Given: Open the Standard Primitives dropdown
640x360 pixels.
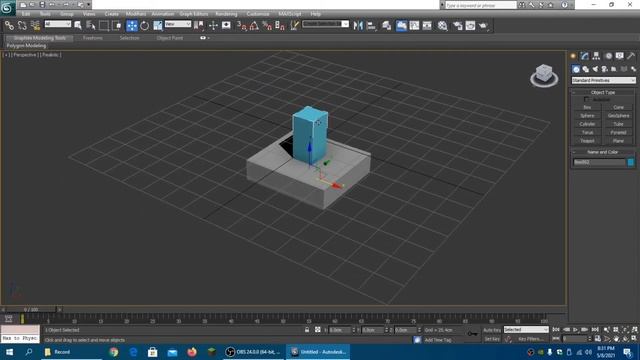Looking at the screenshot, I should click(603, 80).
